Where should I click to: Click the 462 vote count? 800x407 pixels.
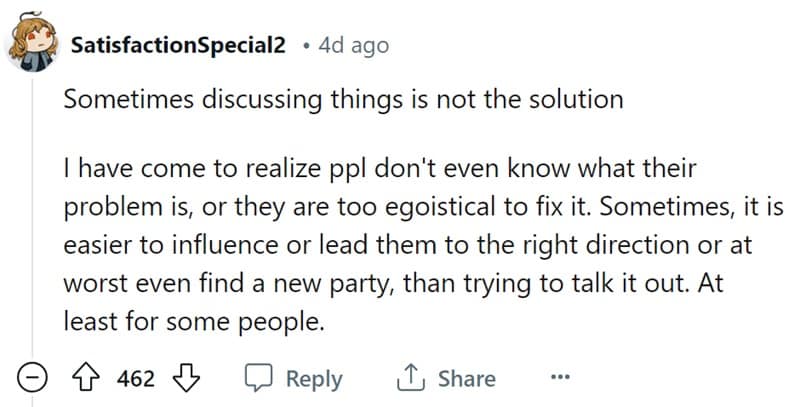pos(136,379)
